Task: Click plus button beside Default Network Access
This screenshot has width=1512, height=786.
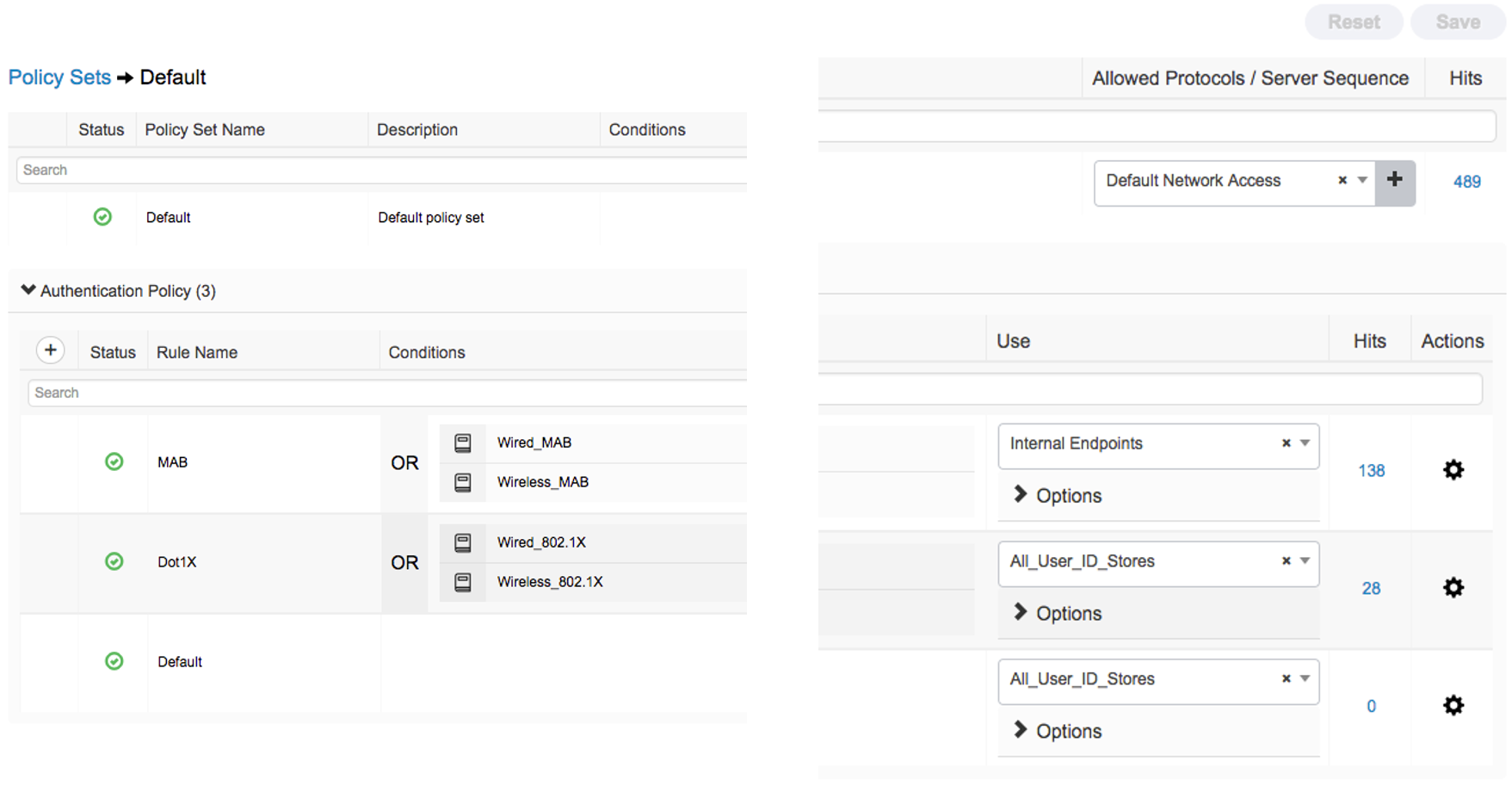Action: pyautogui.click(x=1395, y=181)
